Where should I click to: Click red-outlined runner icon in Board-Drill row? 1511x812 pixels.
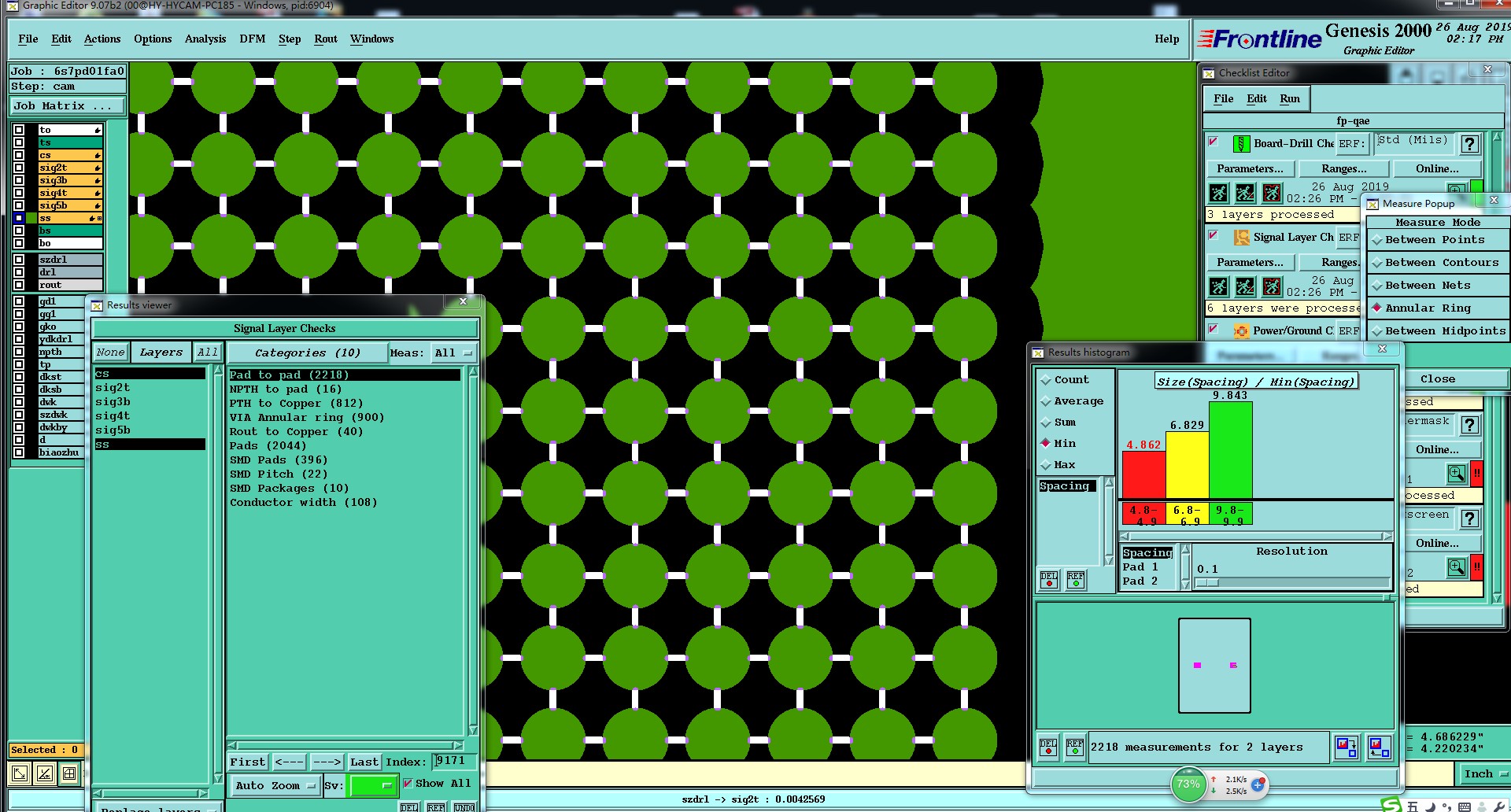(x=1272, y=193)
